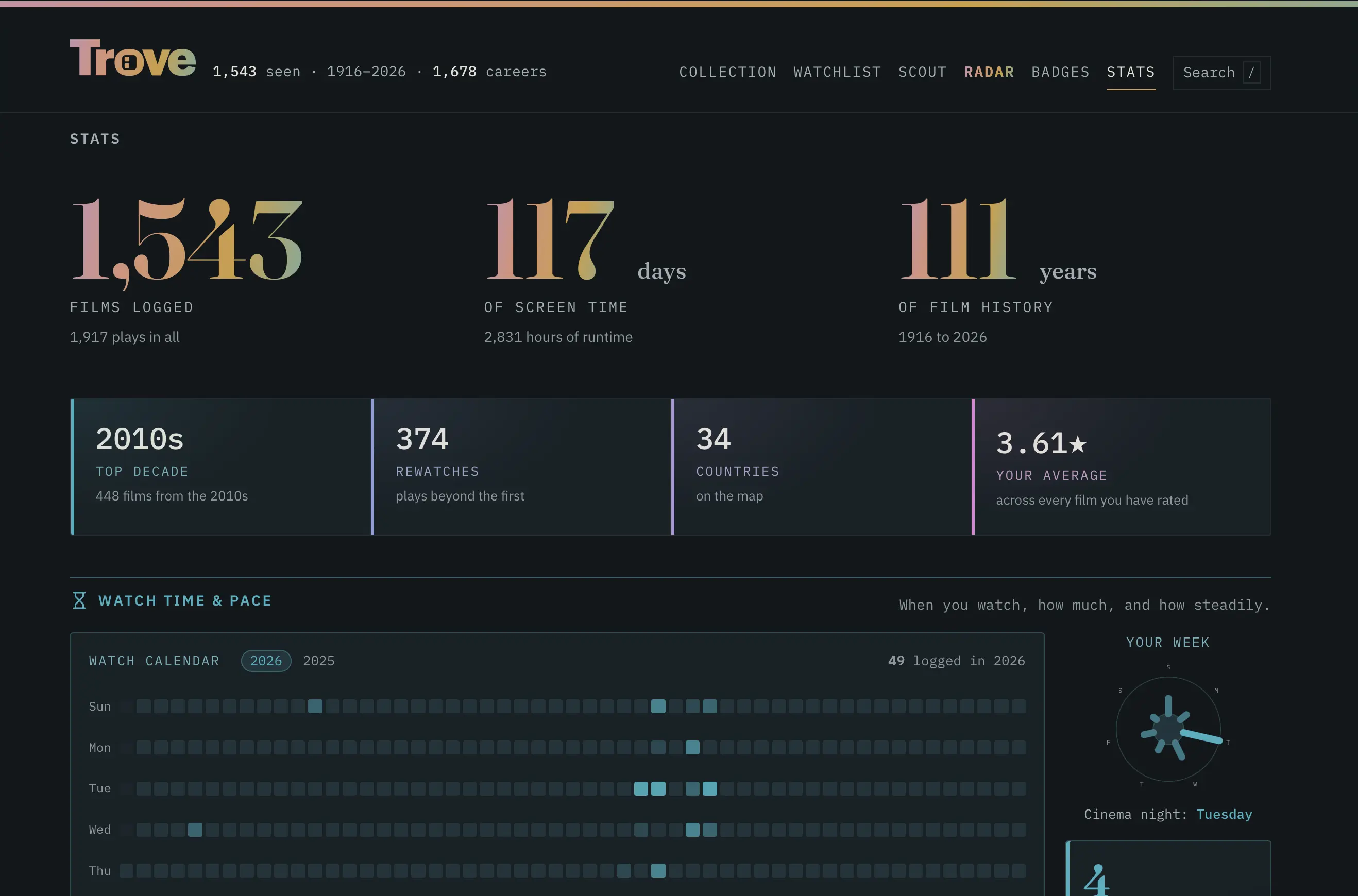Click '1,917 plays in all' text
This screenshot has height=896, width=1358.
[x=125, y=337]
